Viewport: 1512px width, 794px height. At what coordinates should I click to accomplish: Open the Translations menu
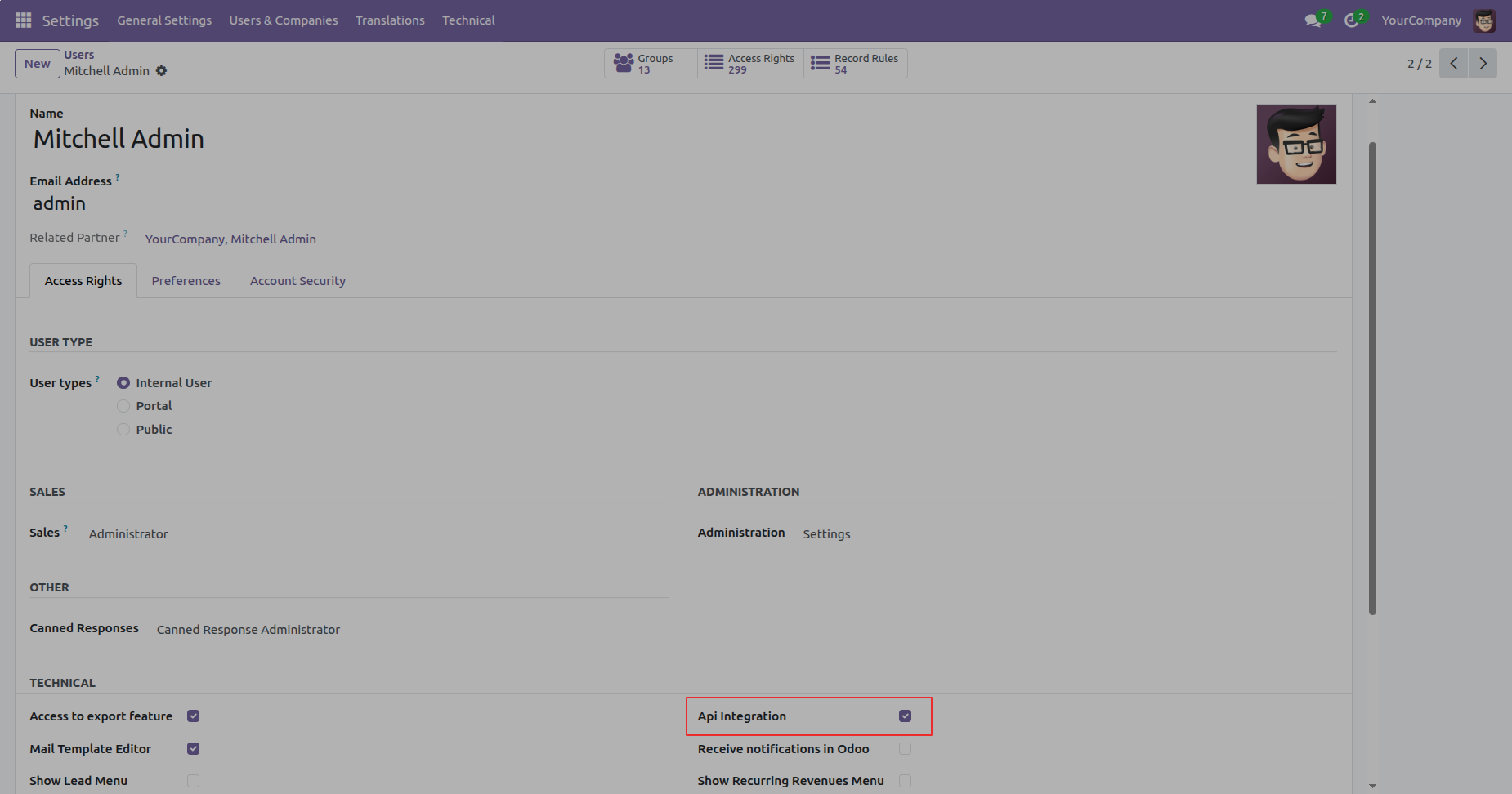click(x=390, y=20)
